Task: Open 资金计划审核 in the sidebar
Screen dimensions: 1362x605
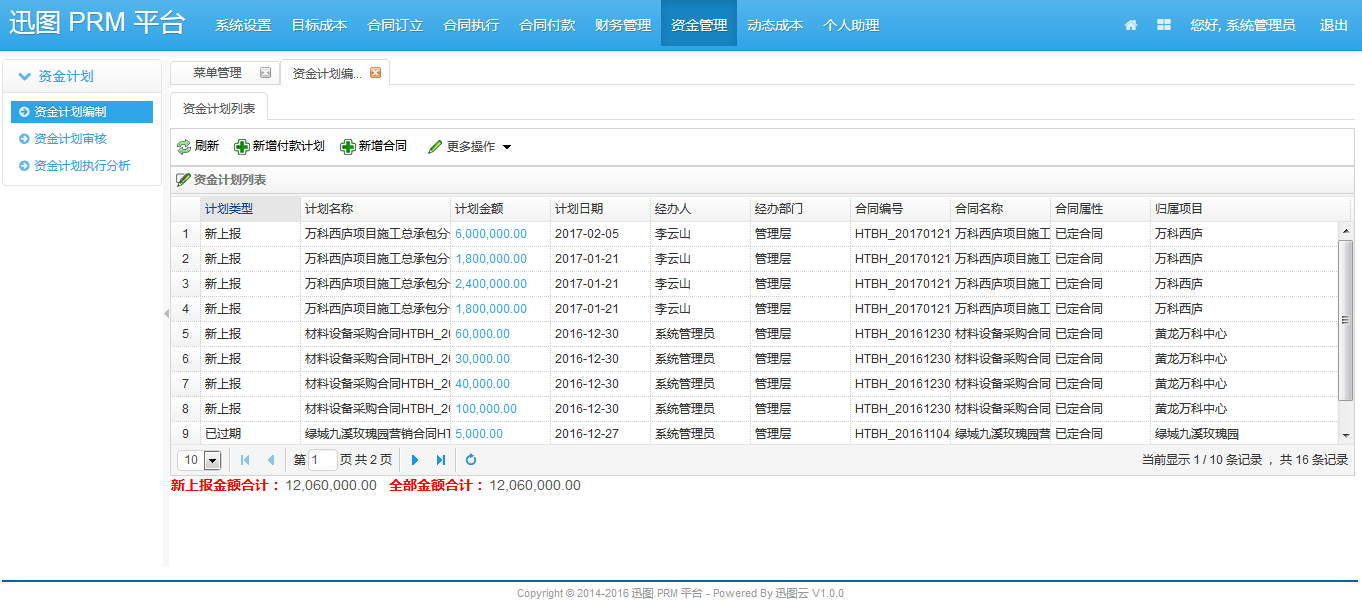Action: click(70, 139)
